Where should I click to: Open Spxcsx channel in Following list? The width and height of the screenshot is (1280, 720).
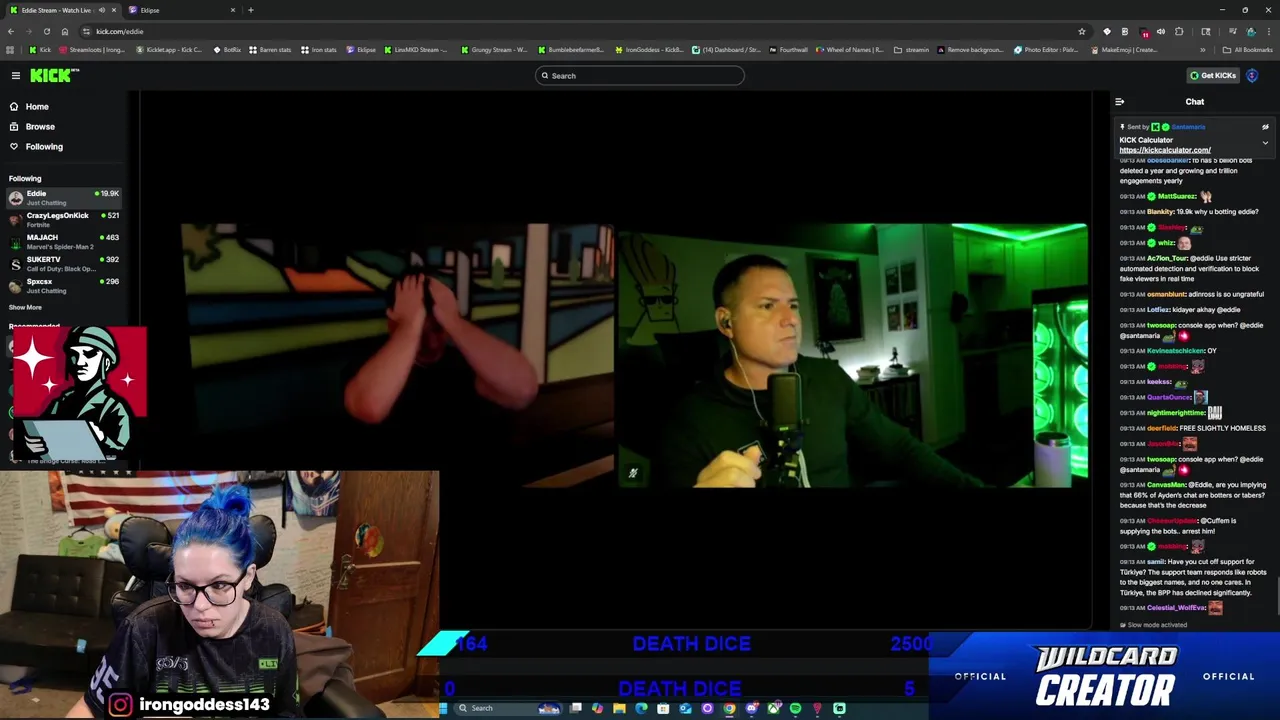(64, 286)
